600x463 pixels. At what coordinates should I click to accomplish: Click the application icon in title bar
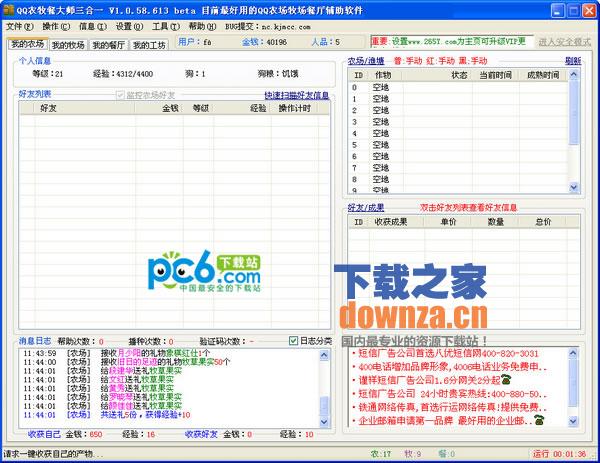(x=8, y=10)
